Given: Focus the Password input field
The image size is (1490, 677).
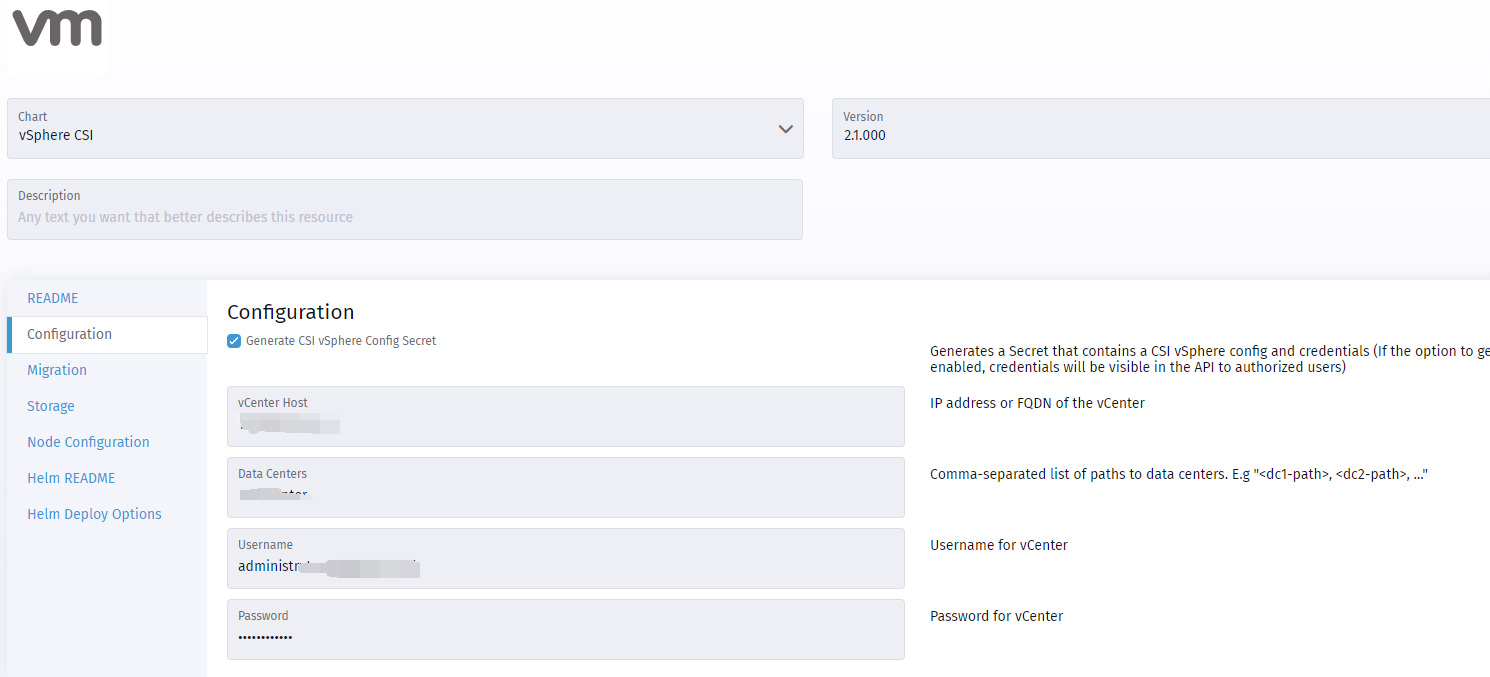Looking at the screenshot, I should click(x=566, y=629).
